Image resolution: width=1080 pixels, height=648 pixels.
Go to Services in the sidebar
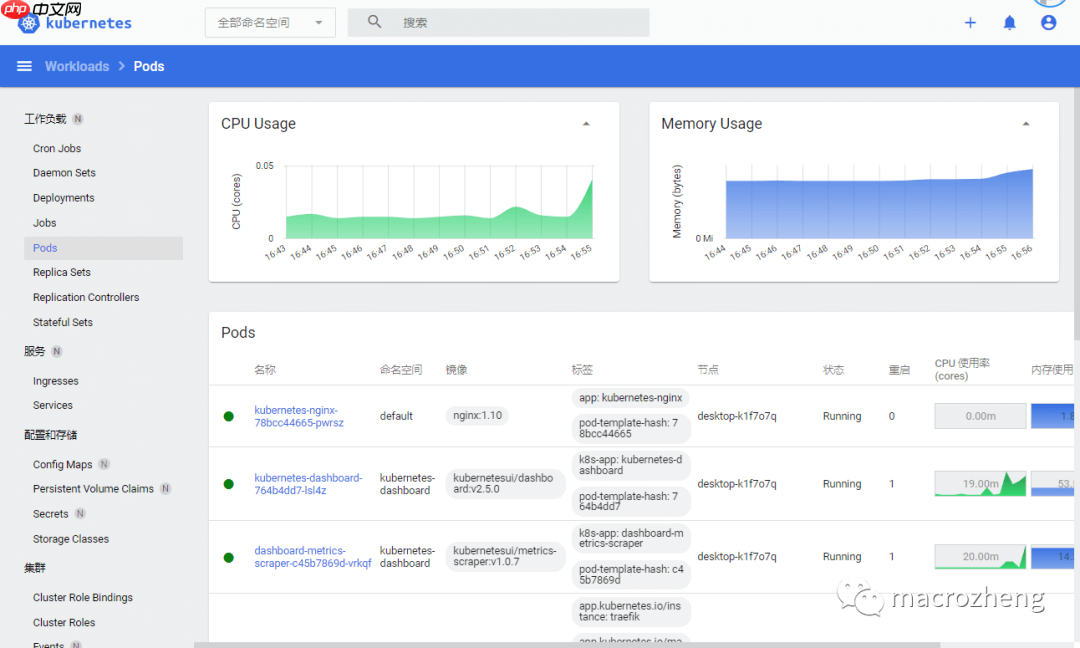(52, 405)
